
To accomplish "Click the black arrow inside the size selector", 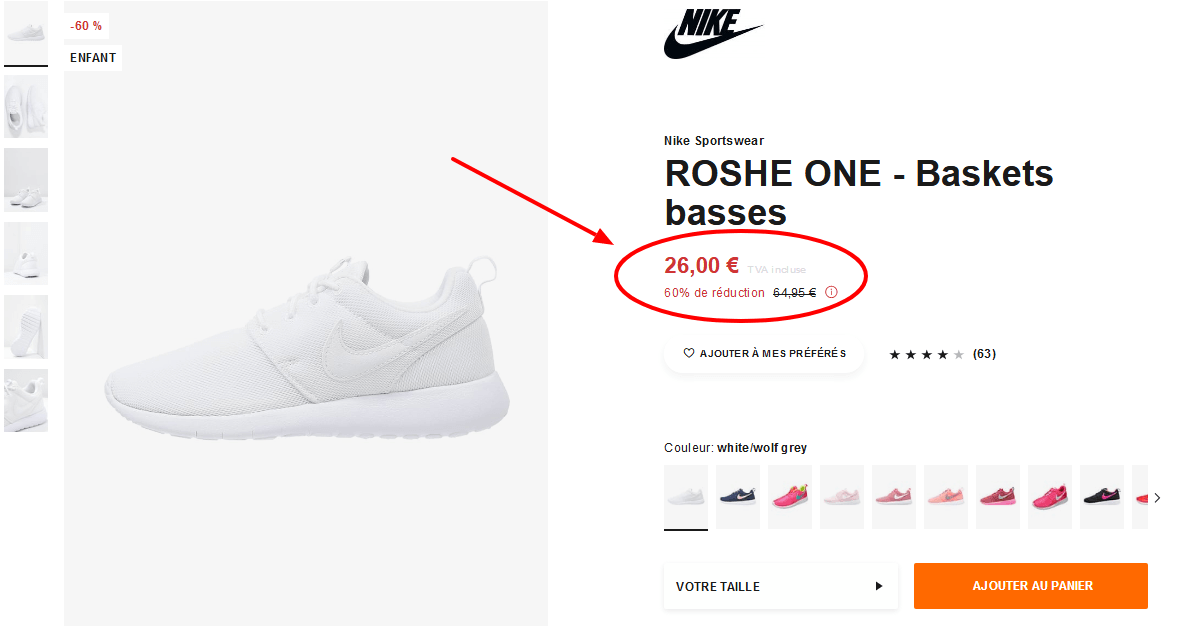I will pos(878,586).
